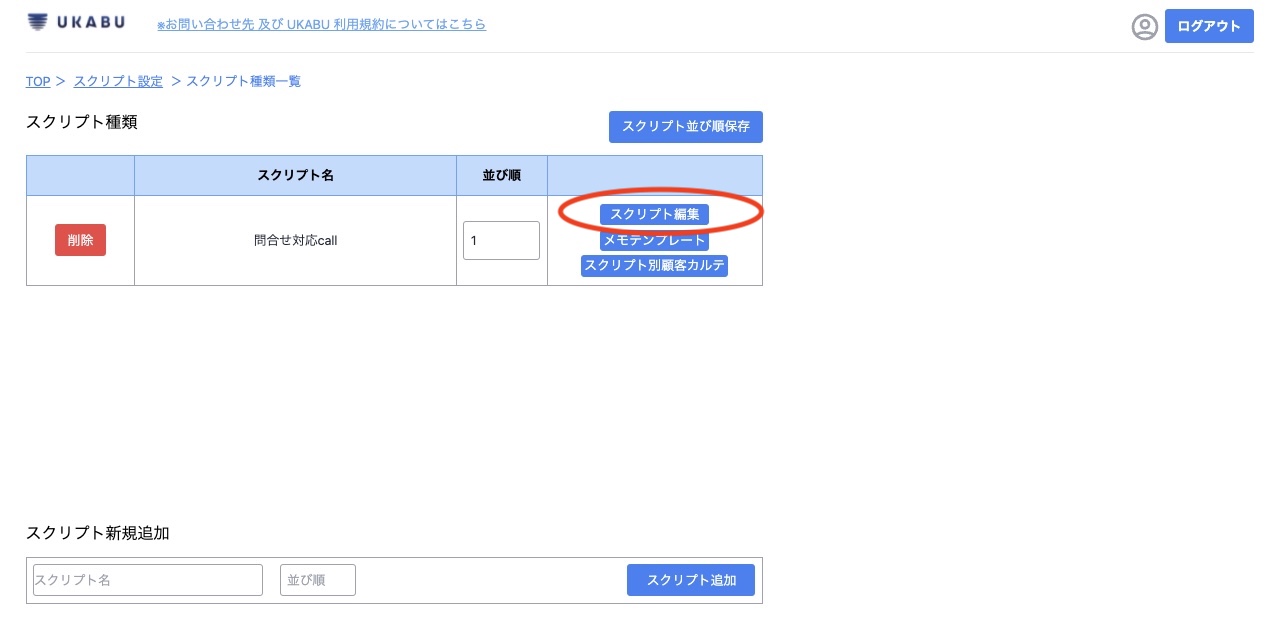Click the UKABU logo
The width and height of the screenshot is (1273, 638).
coord(76,22)
